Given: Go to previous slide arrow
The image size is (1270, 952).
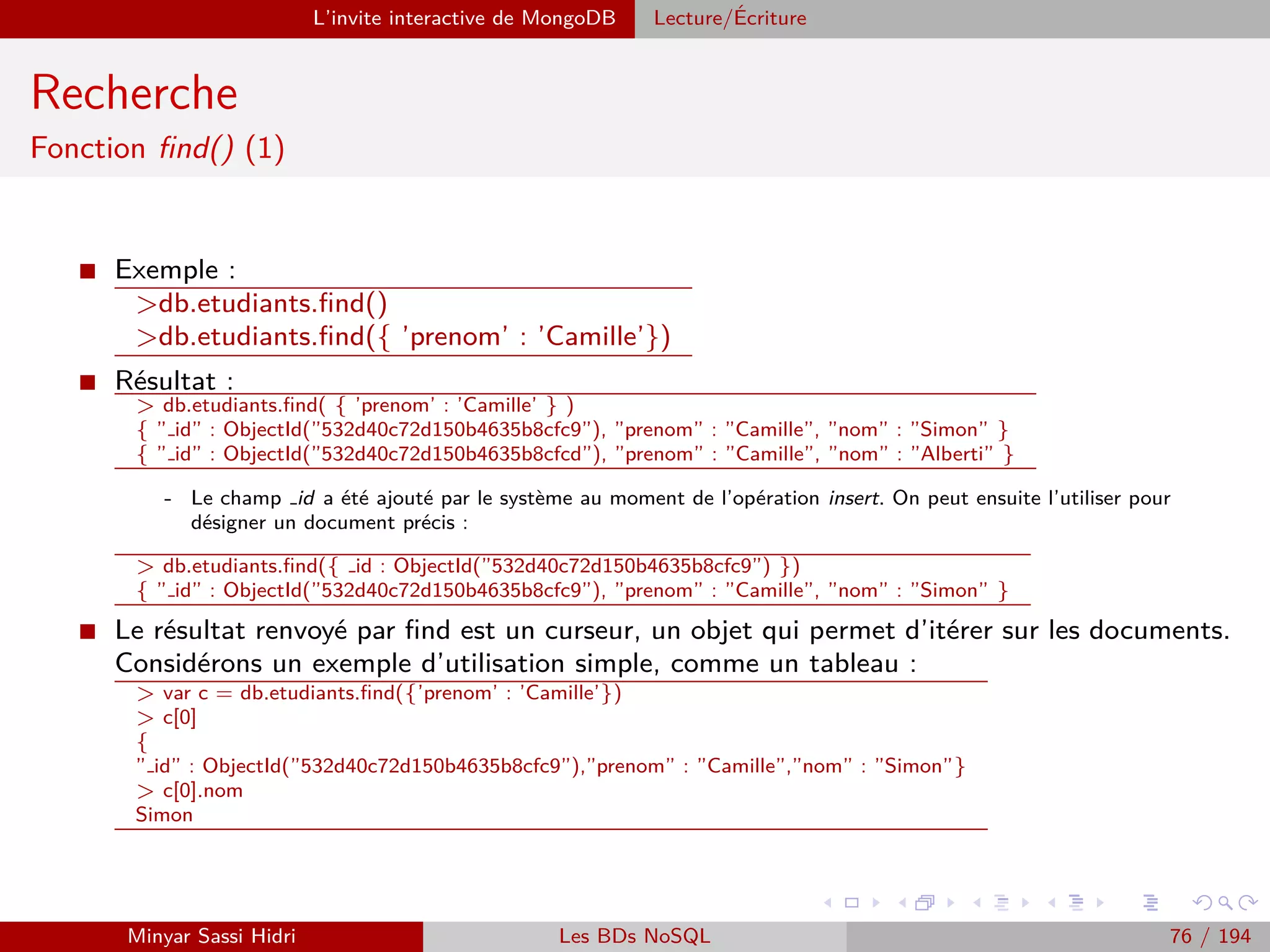Looking at the screenshot, I should click(x=827, y=902).
